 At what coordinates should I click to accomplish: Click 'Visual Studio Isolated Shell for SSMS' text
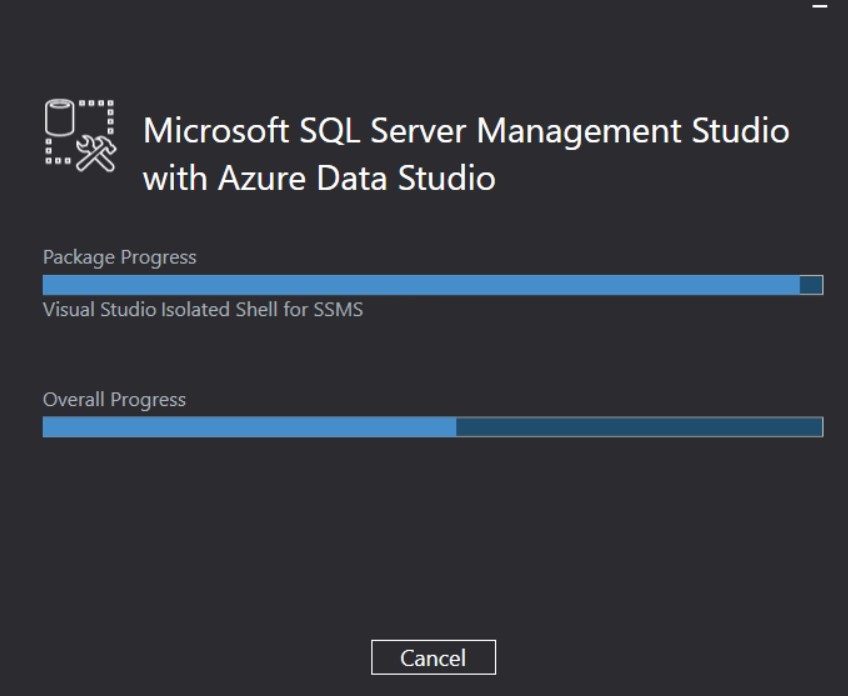tap(203, 309)
